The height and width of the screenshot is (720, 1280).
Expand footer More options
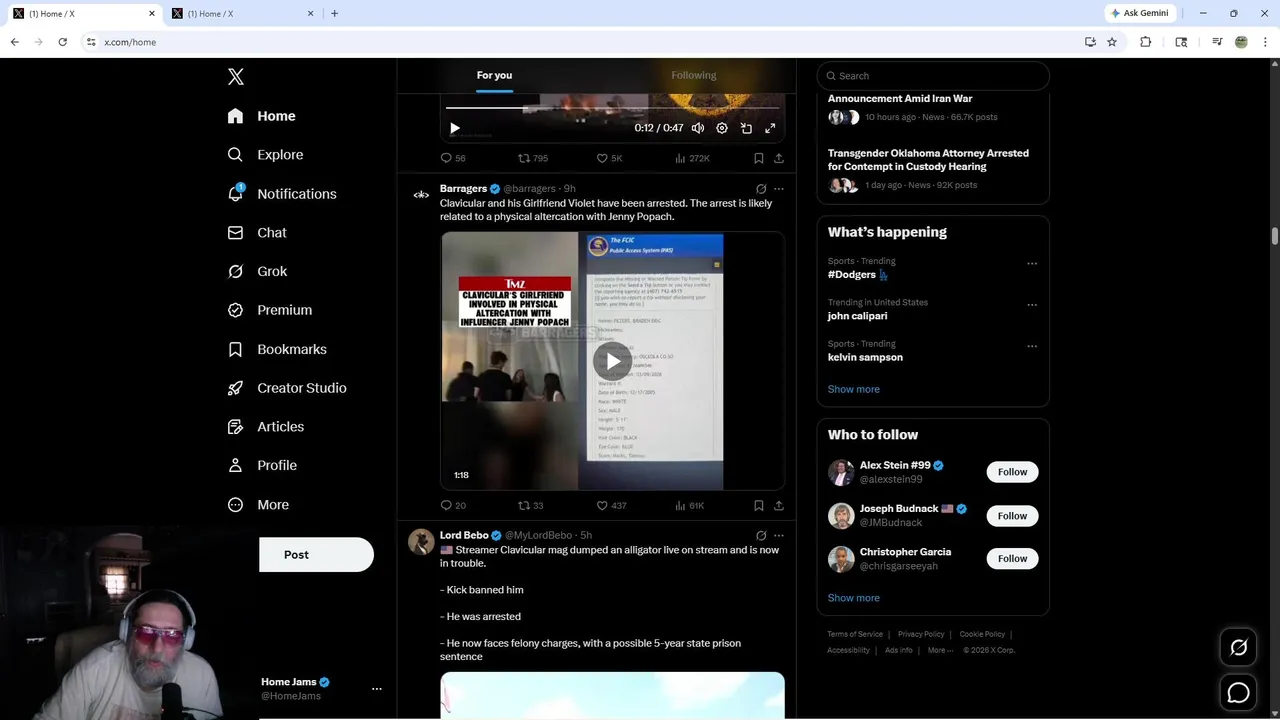(x=939, y=650)
